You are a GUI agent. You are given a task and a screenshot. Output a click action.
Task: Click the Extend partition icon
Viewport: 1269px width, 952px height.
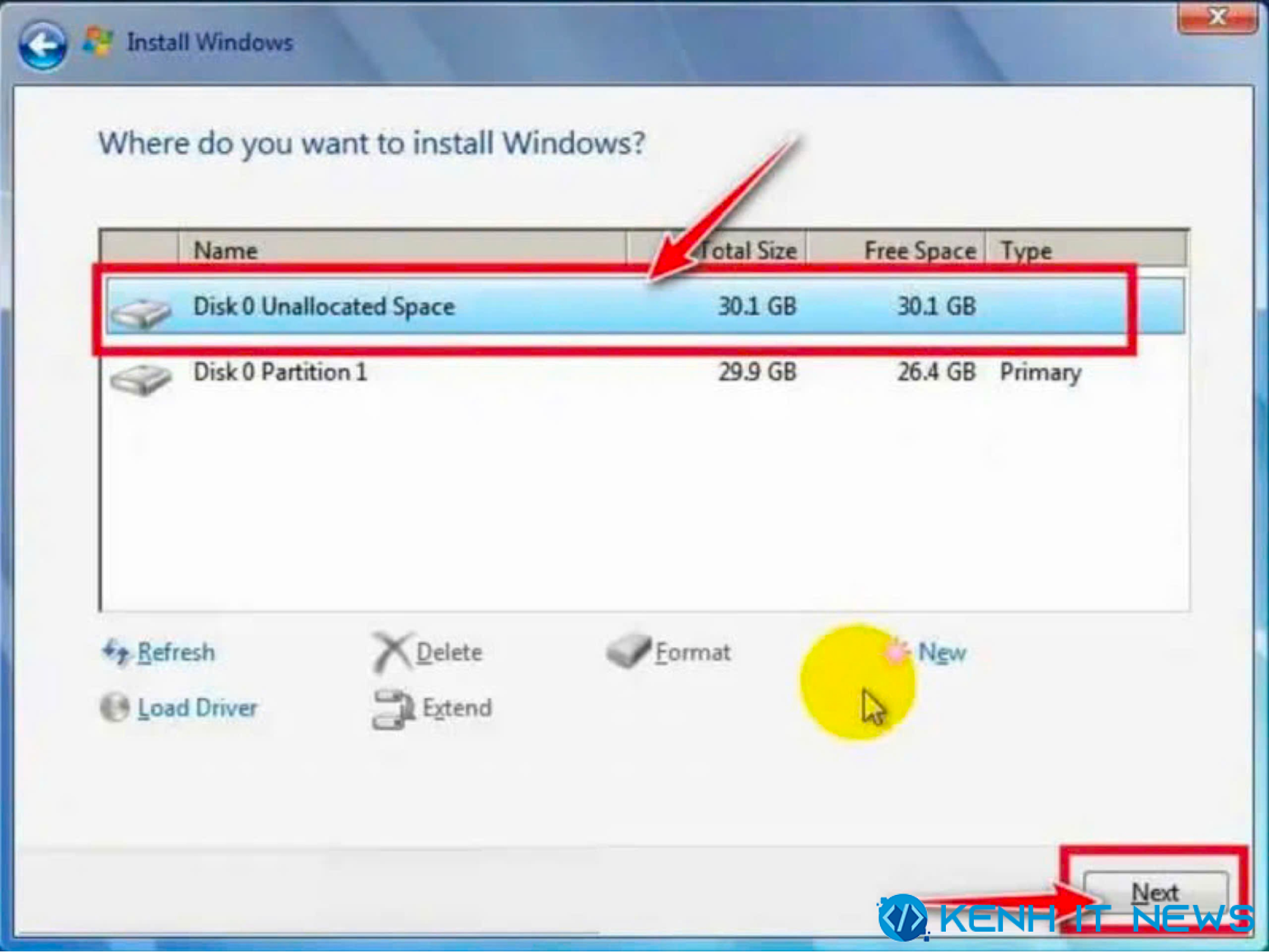click(392, 708)
